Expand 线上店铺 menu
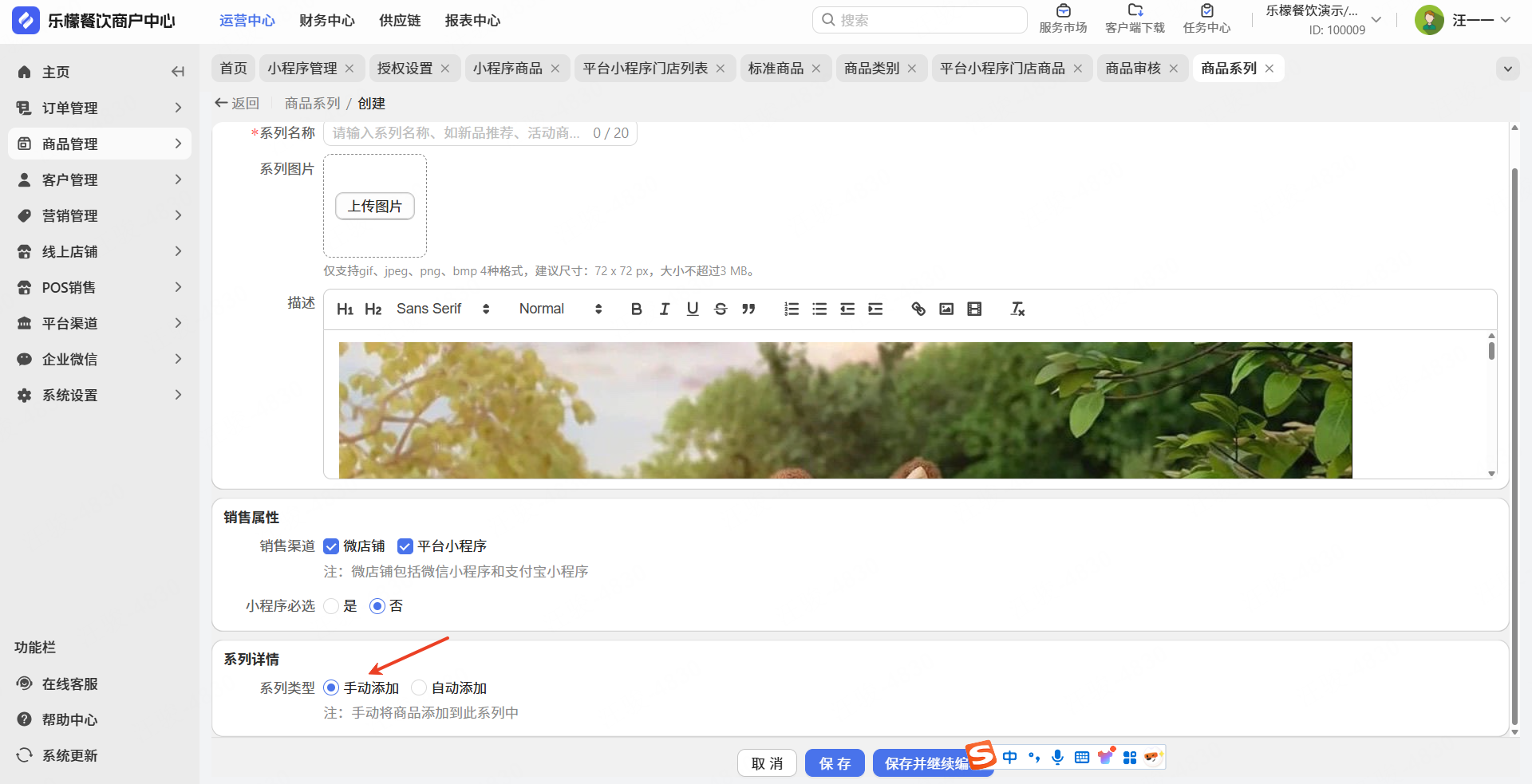The image size is (1532, 784). click(x=100, y=251)
